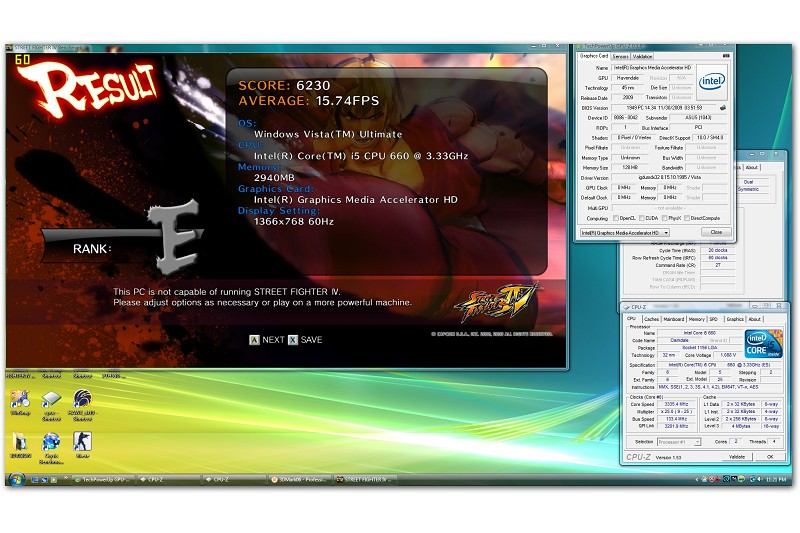Switch to STREET FIGHTER IV taskbar button
800x533 pixels.
(365, 480)
